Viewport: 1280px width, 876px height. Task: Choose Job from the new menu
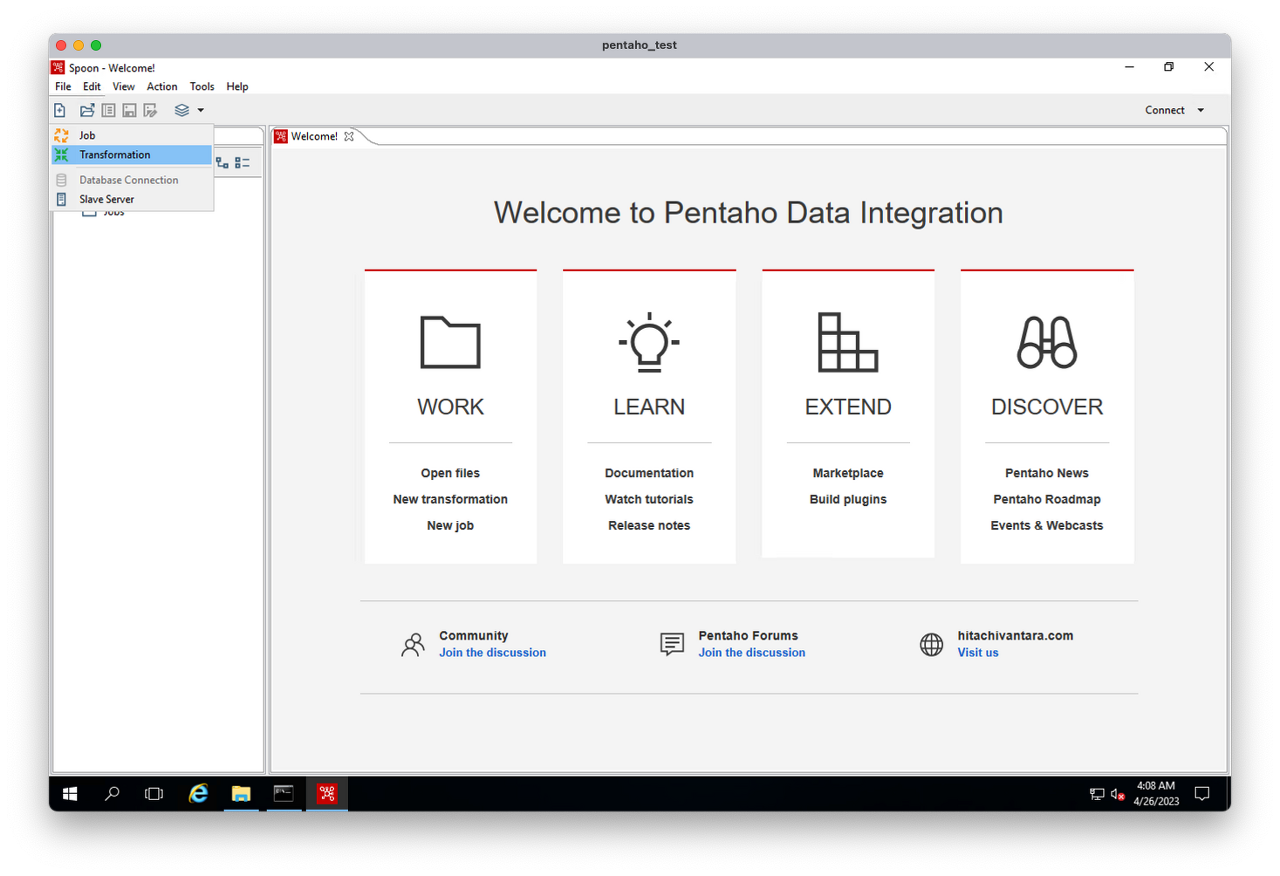click(x=132, y=135)
